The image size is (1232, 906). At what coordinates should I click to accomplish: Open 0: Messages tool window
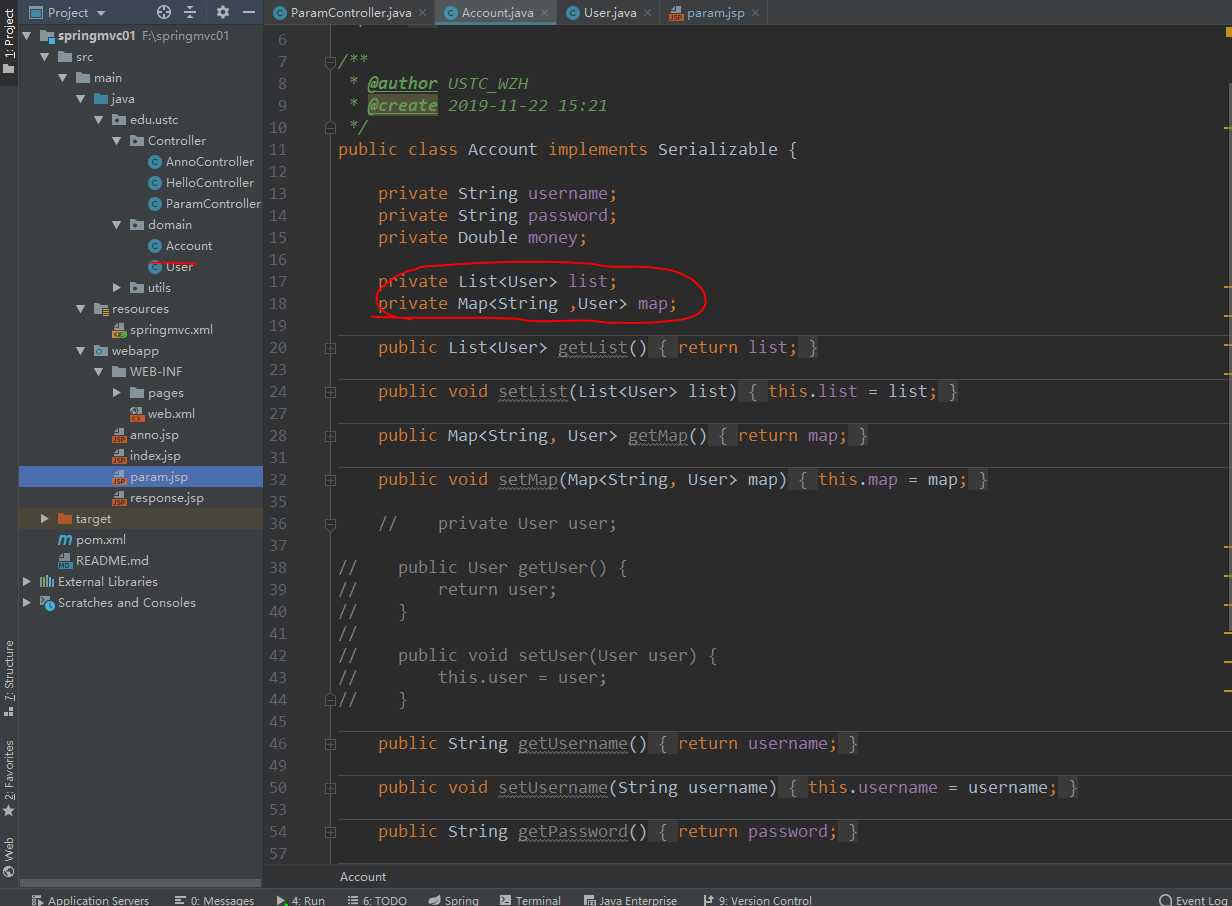[214, 900]
